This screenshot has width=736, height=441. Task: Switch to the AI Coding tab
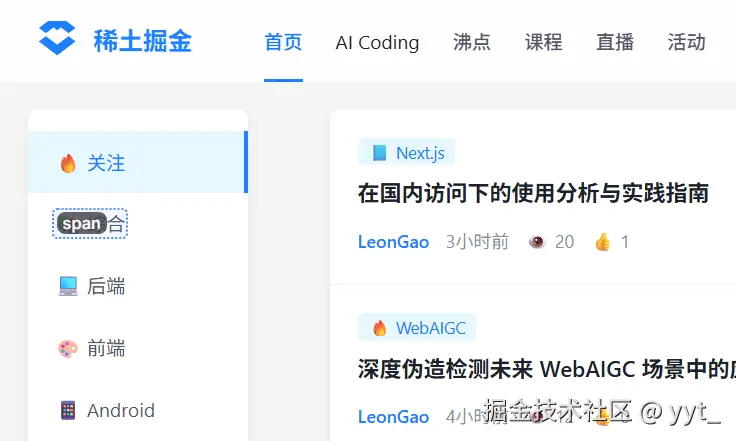tap(377, 42)
